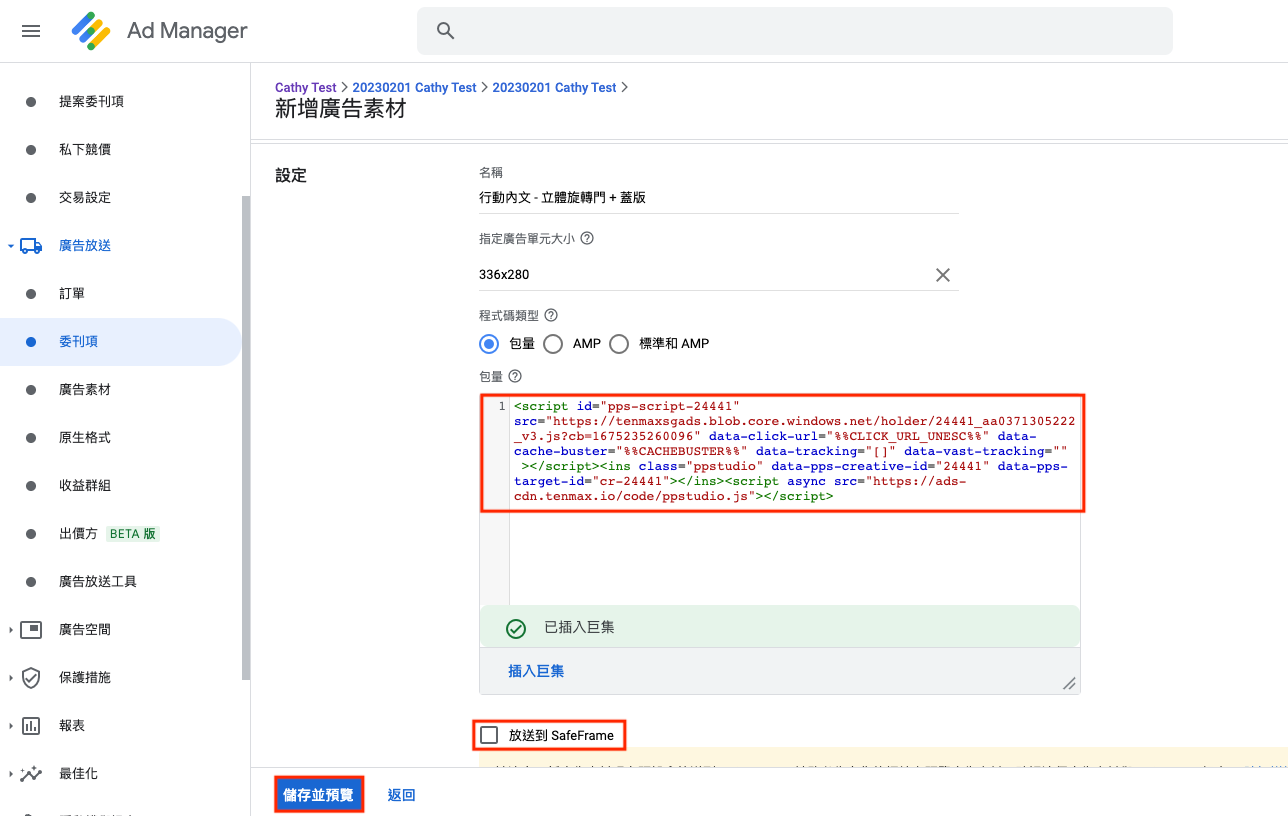1288x816 pixels.
Task: Click help icon beside 包量 label
Action: (515, 376)
